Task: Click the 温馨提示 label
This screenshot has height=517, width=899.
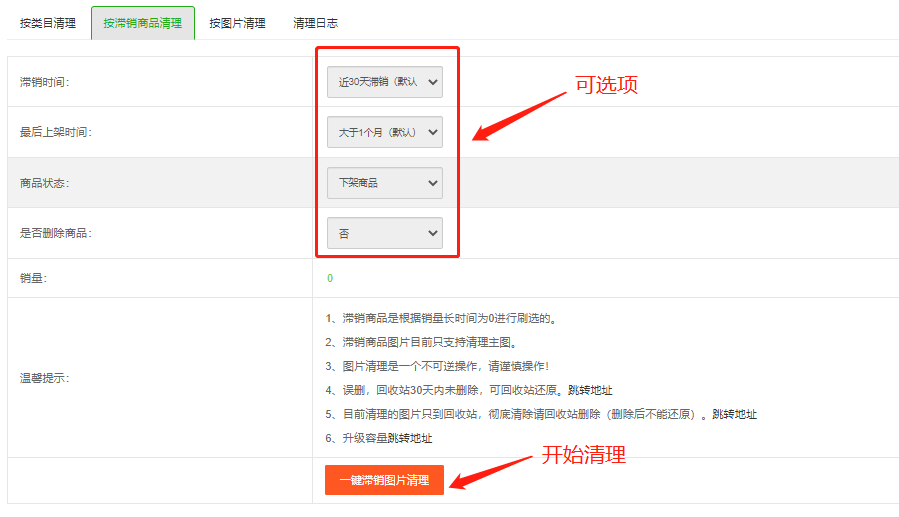Action: coord(44,378)
